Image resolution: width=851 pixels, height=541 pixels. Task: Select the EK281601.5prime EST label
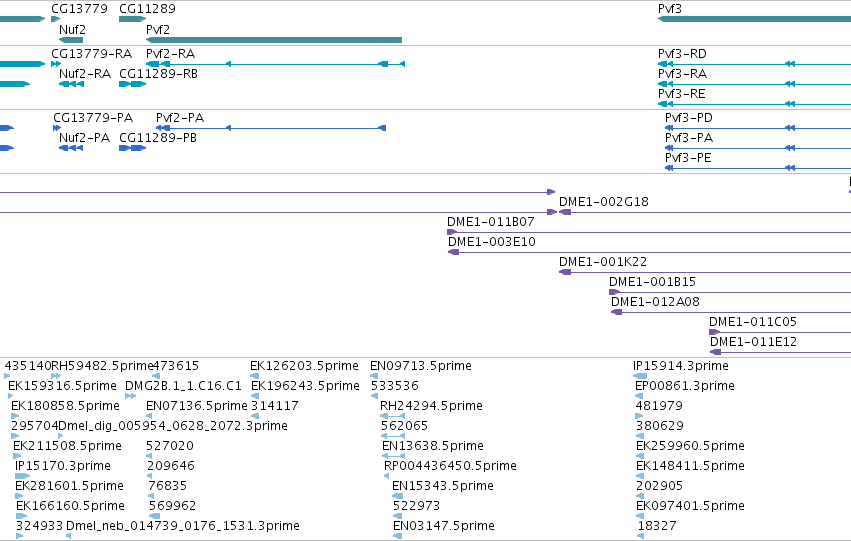(69, 487)
